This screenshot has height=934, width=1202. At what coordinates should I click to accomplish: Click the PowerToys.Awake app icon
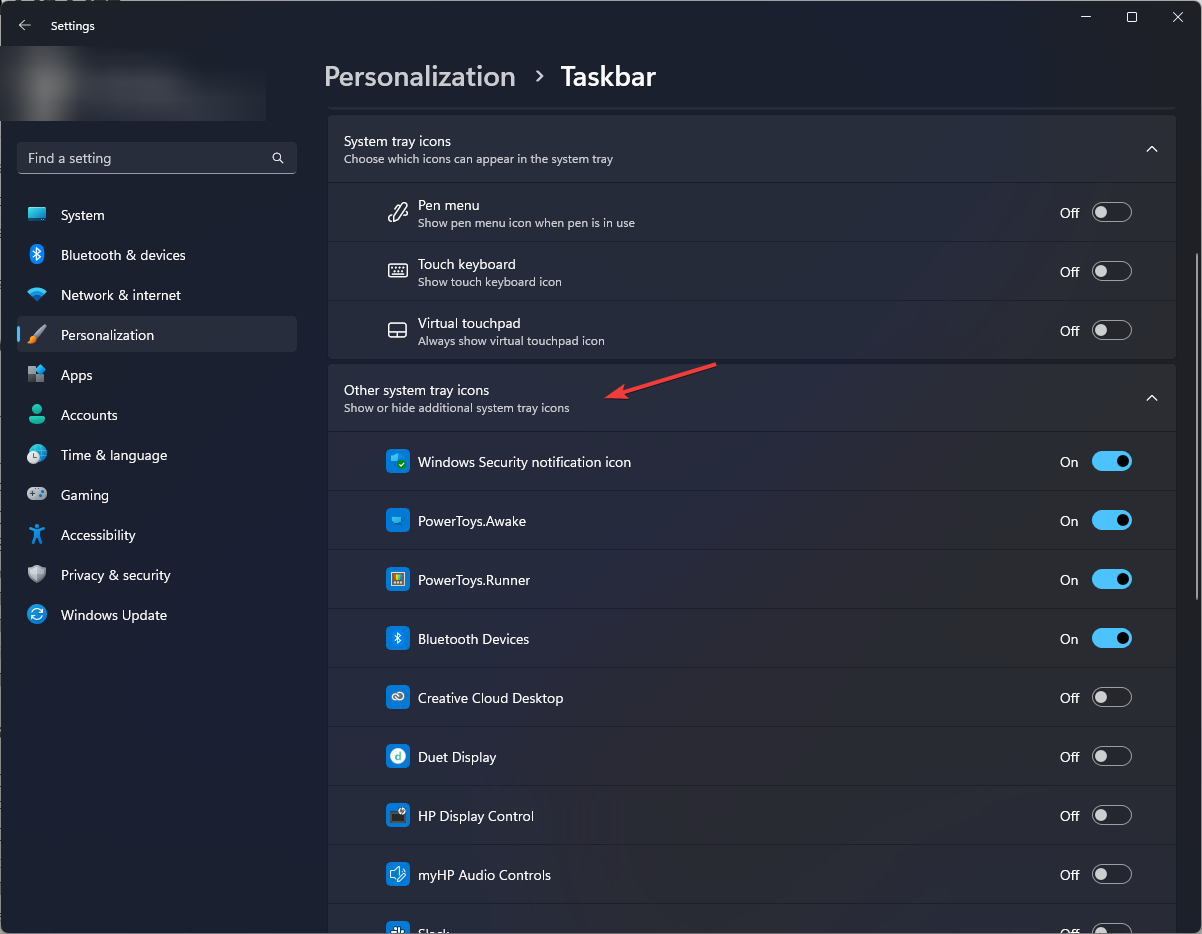coord(398,521)
